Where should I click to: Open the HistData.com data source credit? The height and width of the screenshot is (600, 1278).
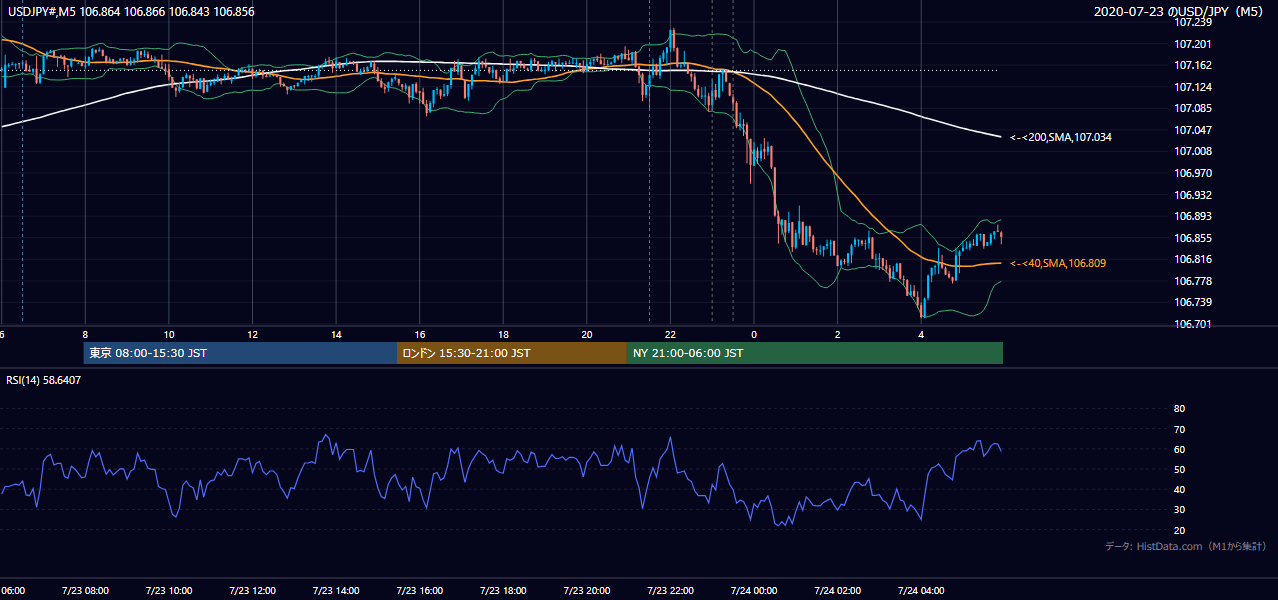click(1186, 546)
